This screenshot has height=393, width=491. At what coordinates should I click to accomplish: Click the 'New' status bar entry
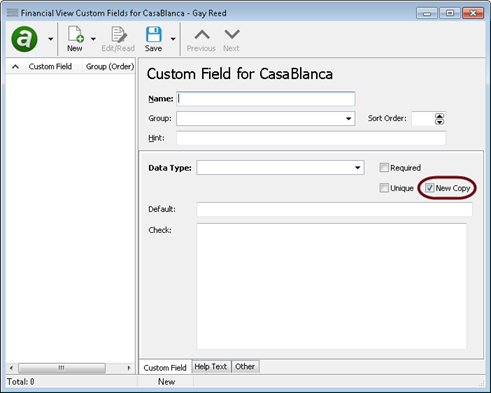point(166,382)
